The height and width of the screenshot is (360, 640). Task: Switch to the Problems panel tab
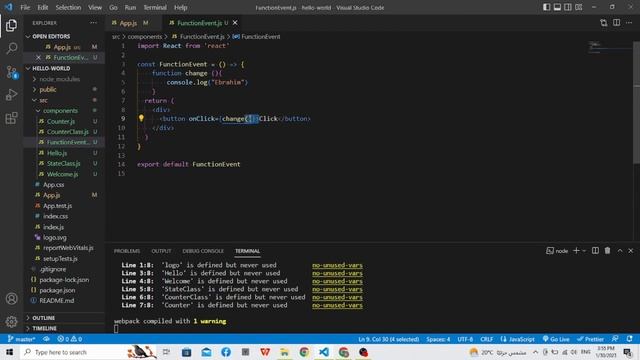(x=127, y=251)
